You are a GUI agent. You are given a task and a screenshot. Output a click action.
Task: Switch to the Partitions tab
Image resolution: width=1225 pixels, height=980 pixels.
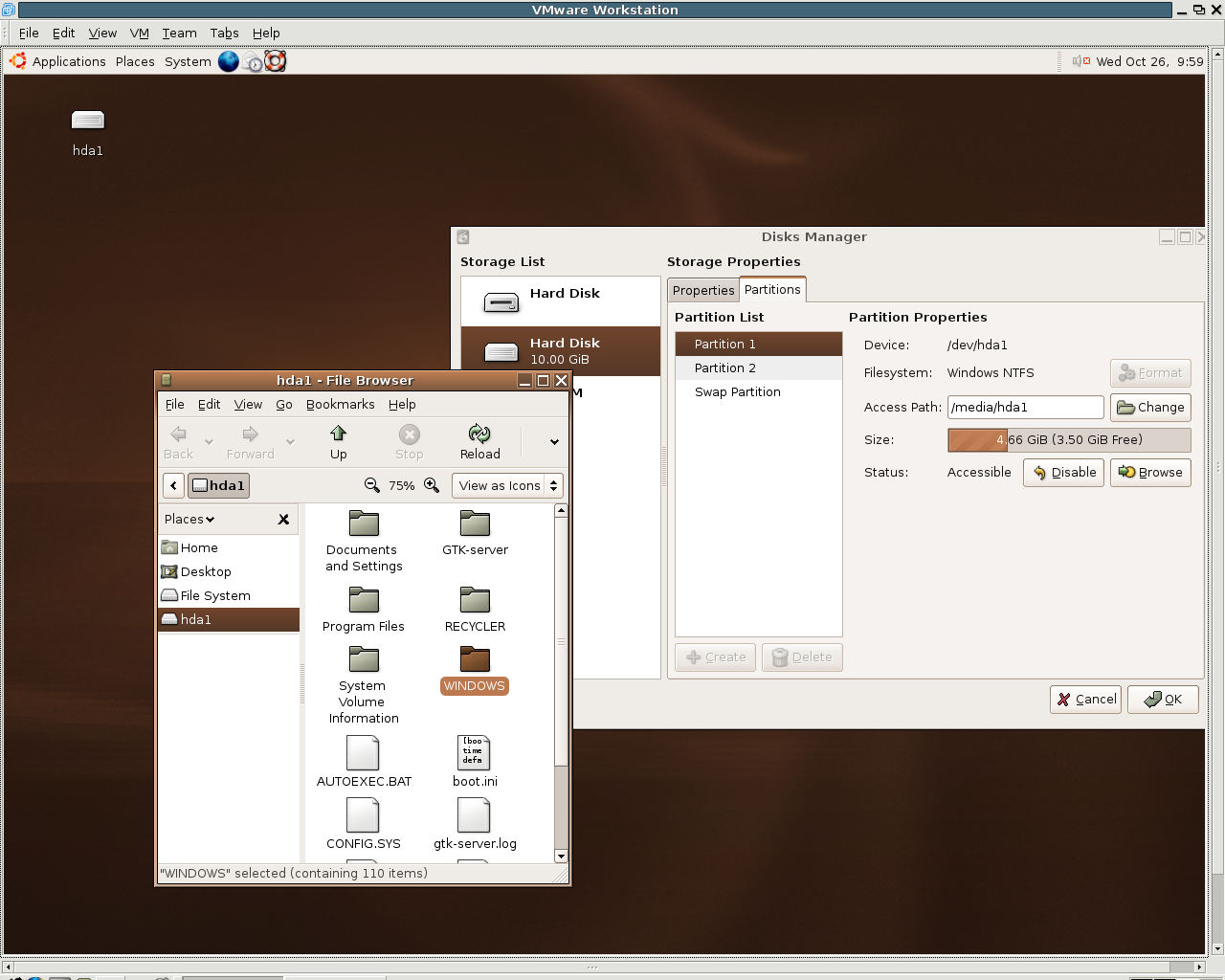772,289
